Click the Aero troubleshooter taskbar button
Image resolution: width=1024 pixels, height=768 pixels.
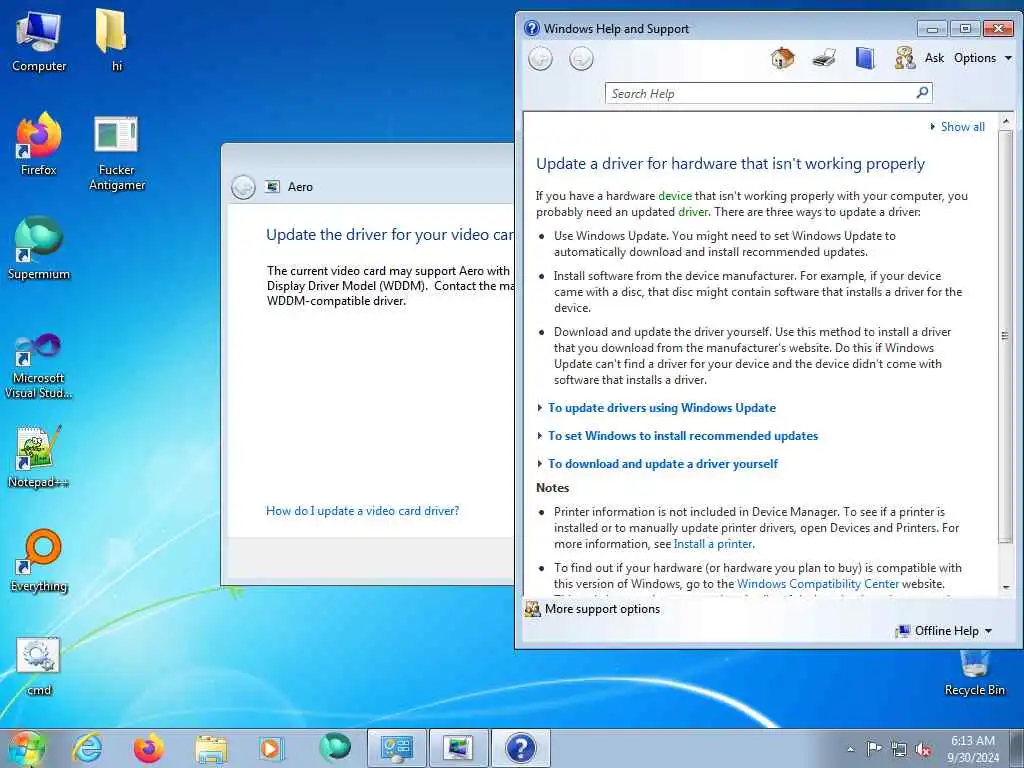pos(458,748)
